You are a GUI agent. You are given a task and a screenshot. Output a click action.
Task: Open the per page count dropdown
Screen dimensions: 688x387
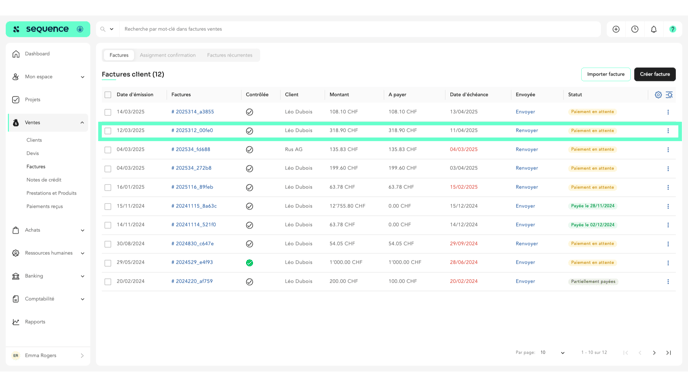(552, 353)
